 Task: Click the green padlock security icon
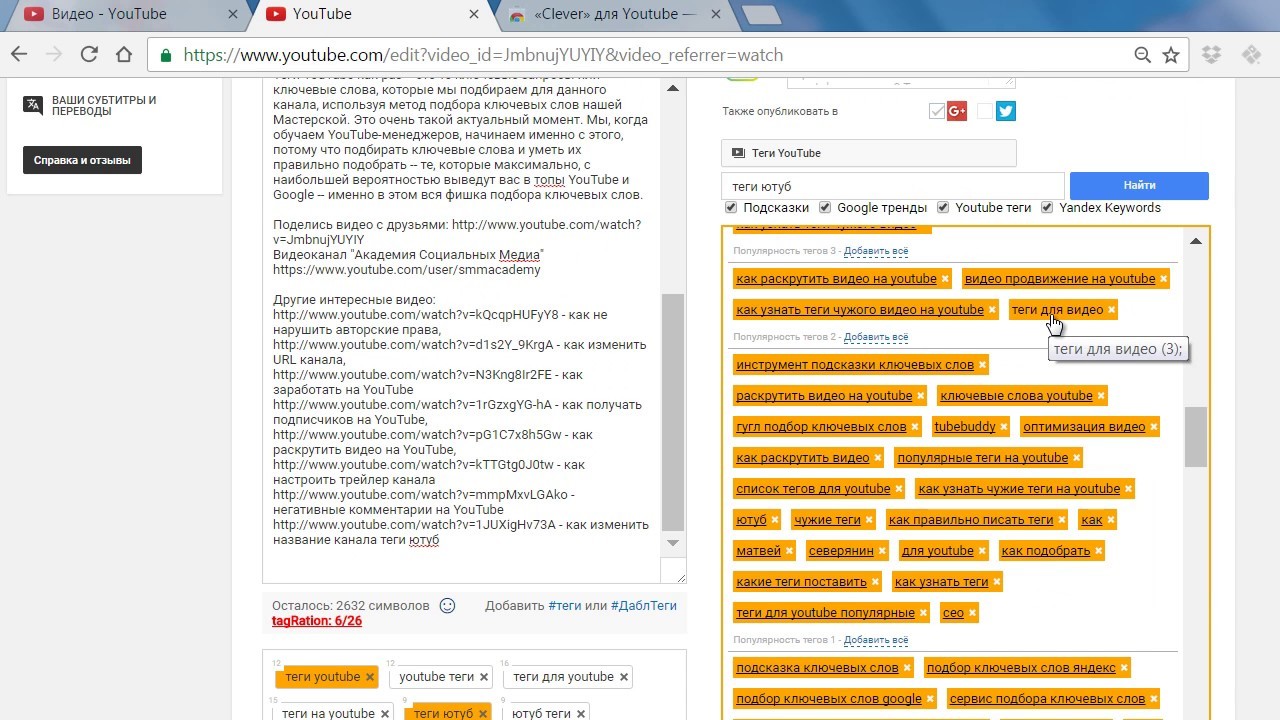(166, 56)
